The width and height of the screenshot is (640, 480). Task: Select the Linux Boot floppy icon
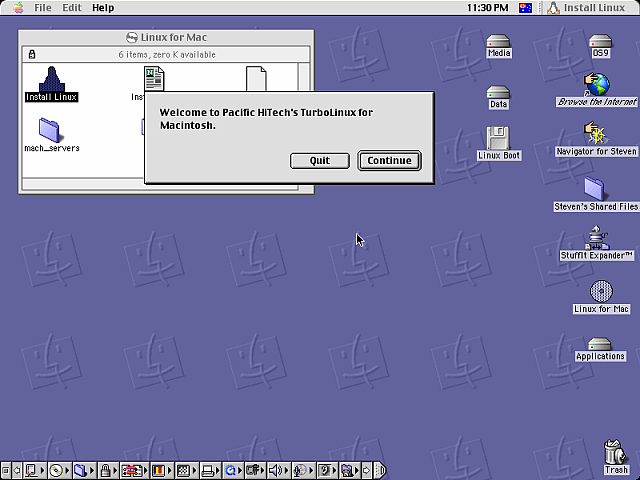499,143
